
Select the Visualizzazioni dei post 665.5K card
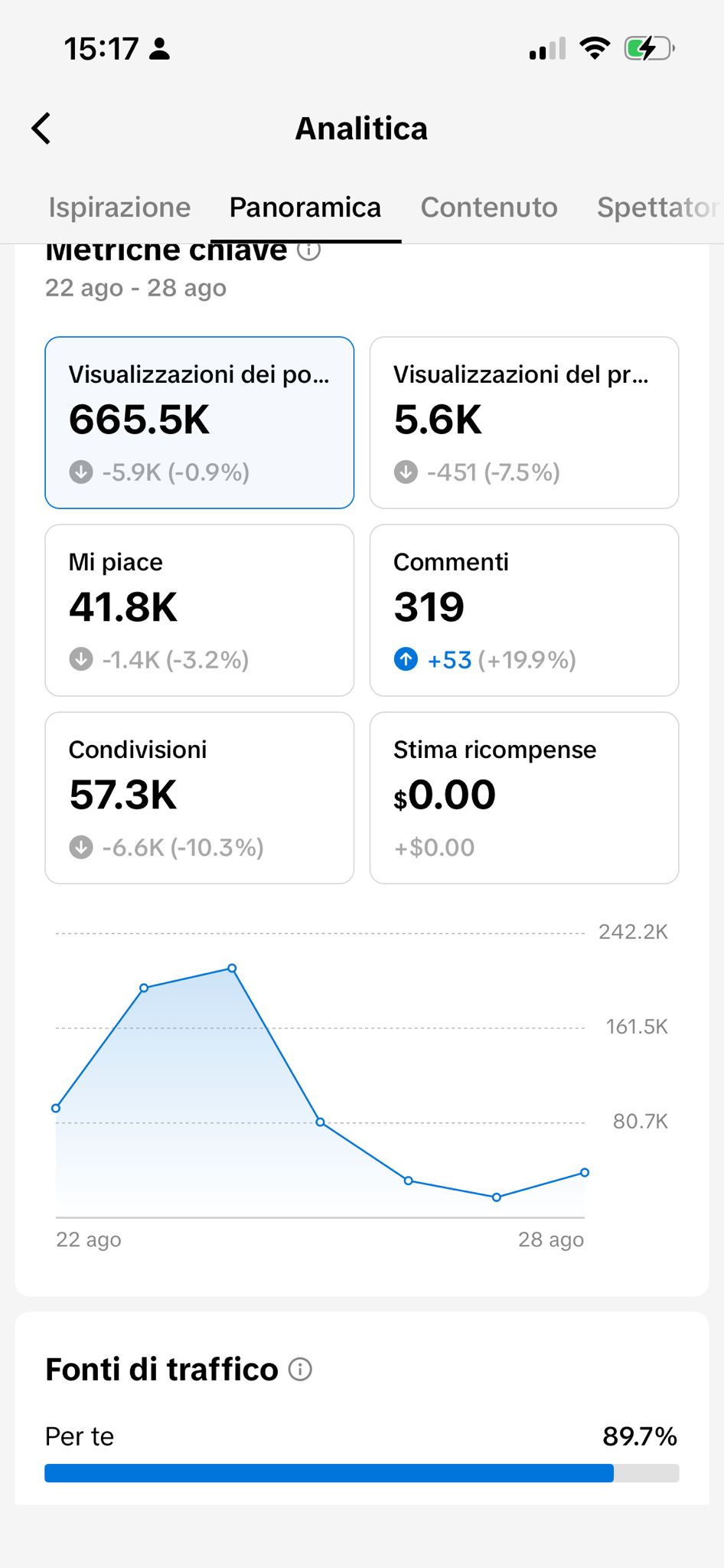point(200,423)
